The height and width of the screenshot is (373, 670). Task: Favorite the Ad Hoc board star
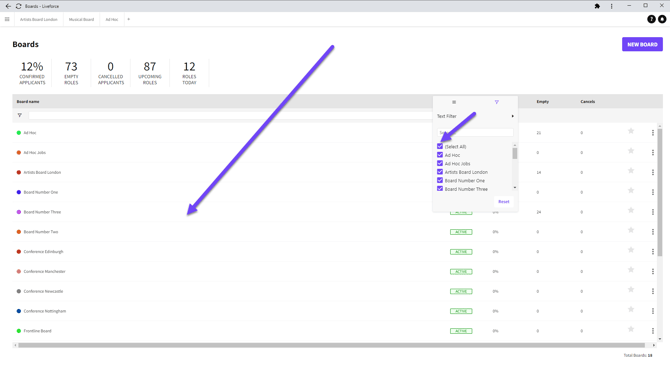coord(631,131)
